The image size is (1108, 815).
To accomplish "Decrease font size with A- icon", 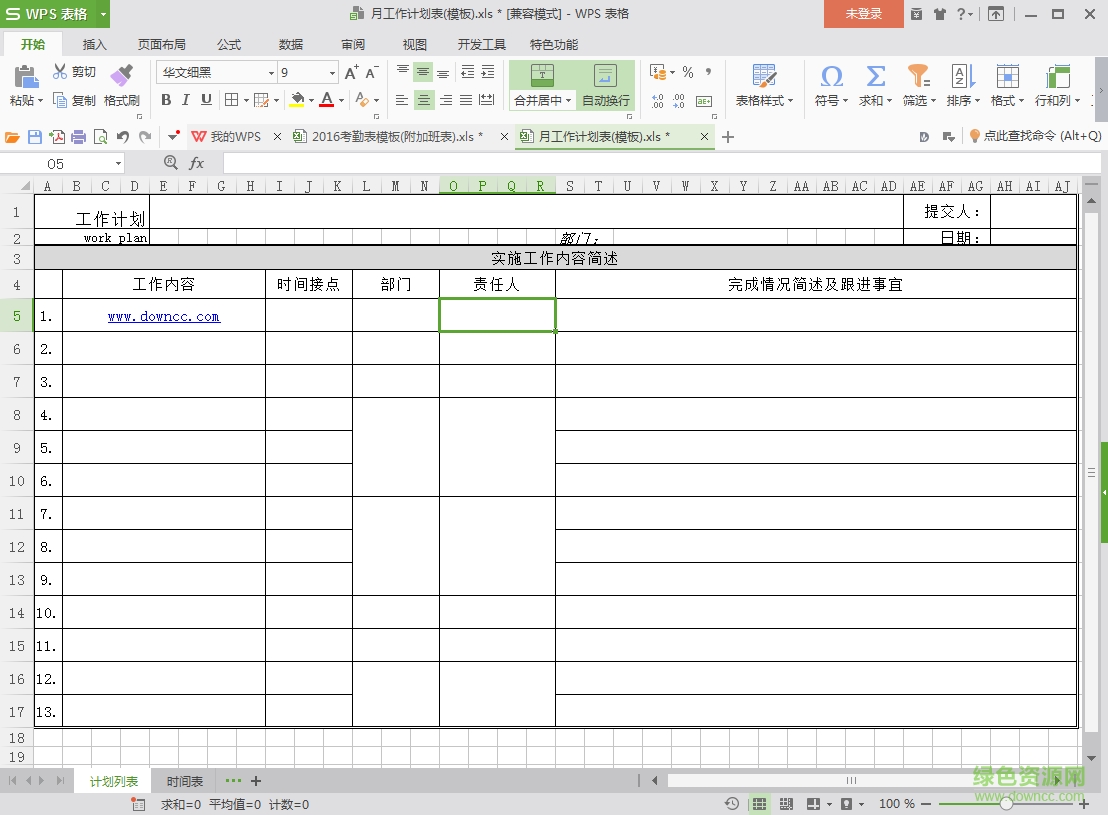I will pos(372,72).
